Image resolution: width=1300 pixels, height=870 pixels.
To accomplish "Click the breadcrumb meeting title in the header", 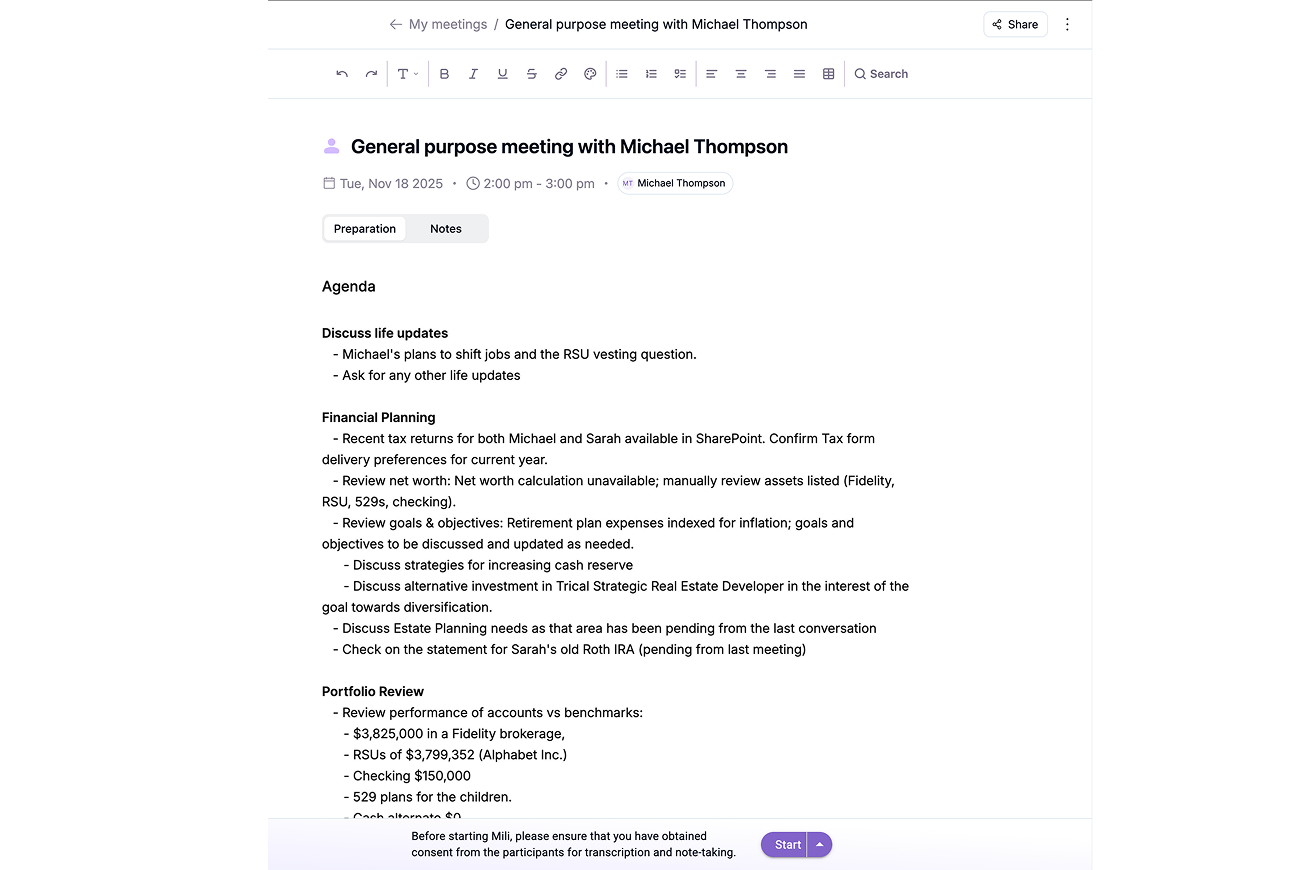I will coord(656,24).
